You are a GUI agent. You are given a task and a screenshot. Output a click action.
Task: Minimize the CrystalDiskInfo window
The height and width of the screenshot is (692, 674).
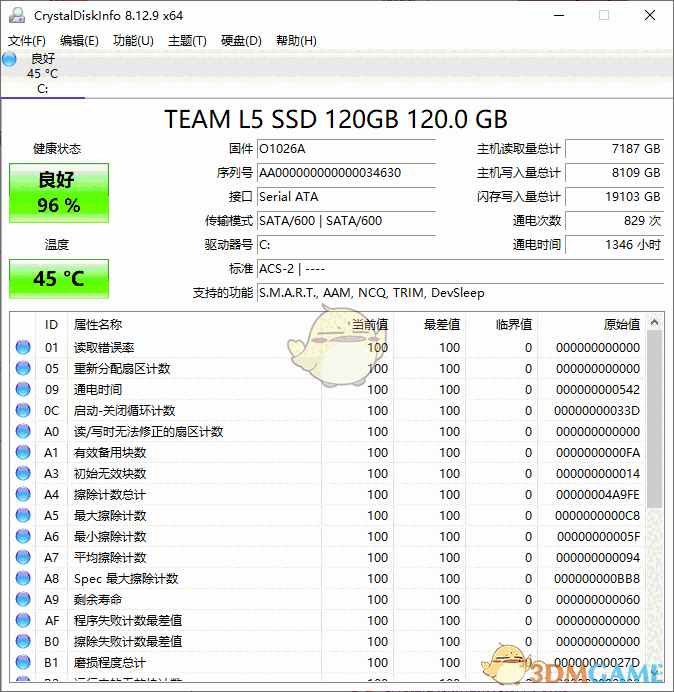click(x=559, y=15)
